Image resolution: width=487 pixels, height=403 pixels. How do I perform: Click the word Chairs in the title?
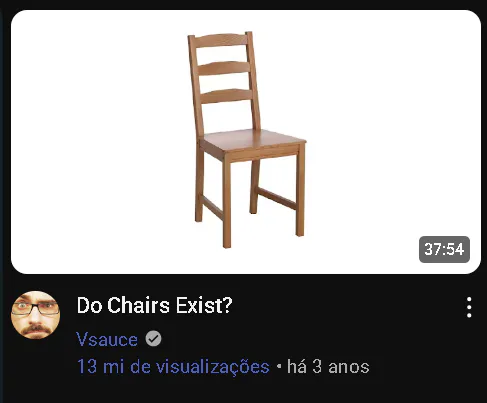coord(138,305)
